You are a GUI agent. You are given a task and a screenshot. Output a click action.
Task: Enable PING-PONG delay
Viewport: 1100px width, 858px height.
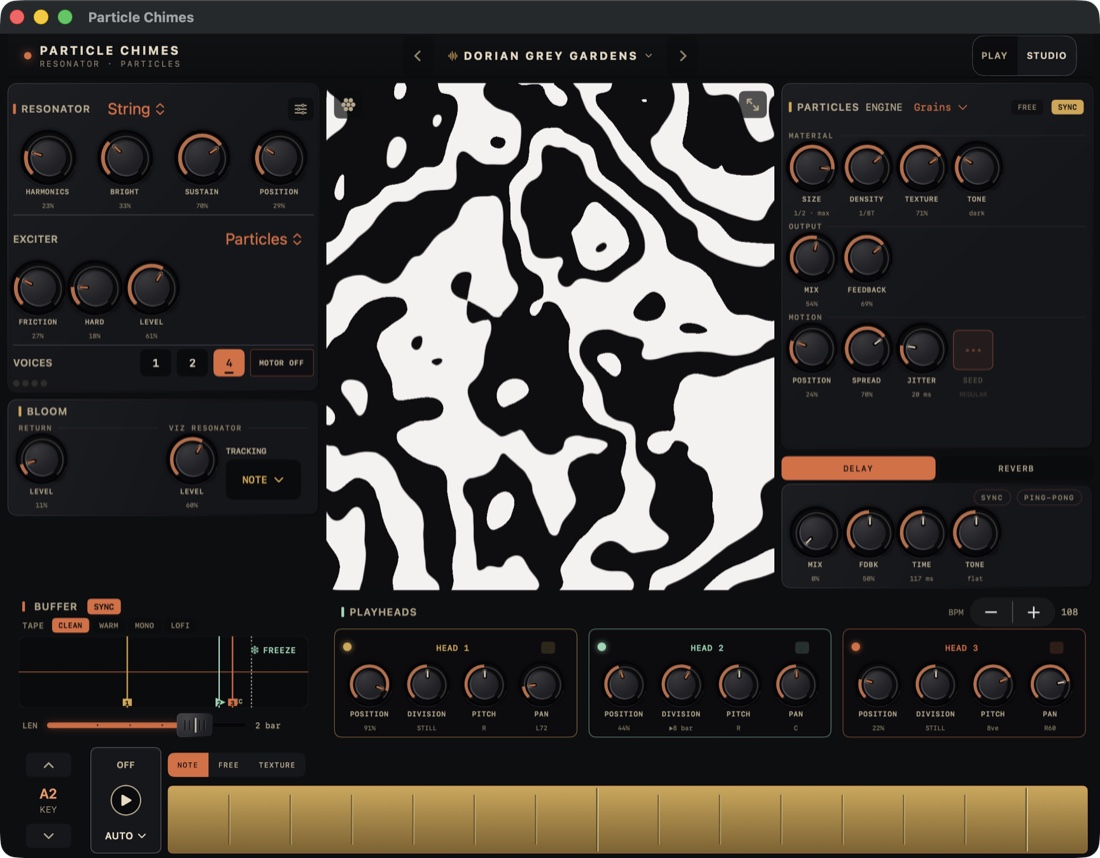click(x=1049, y=497)
